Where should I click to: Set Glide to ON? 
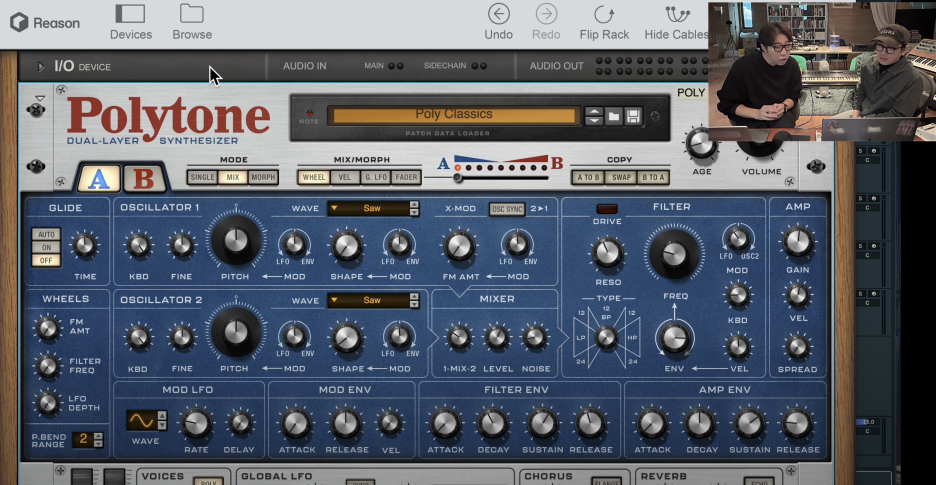(46, 247)
